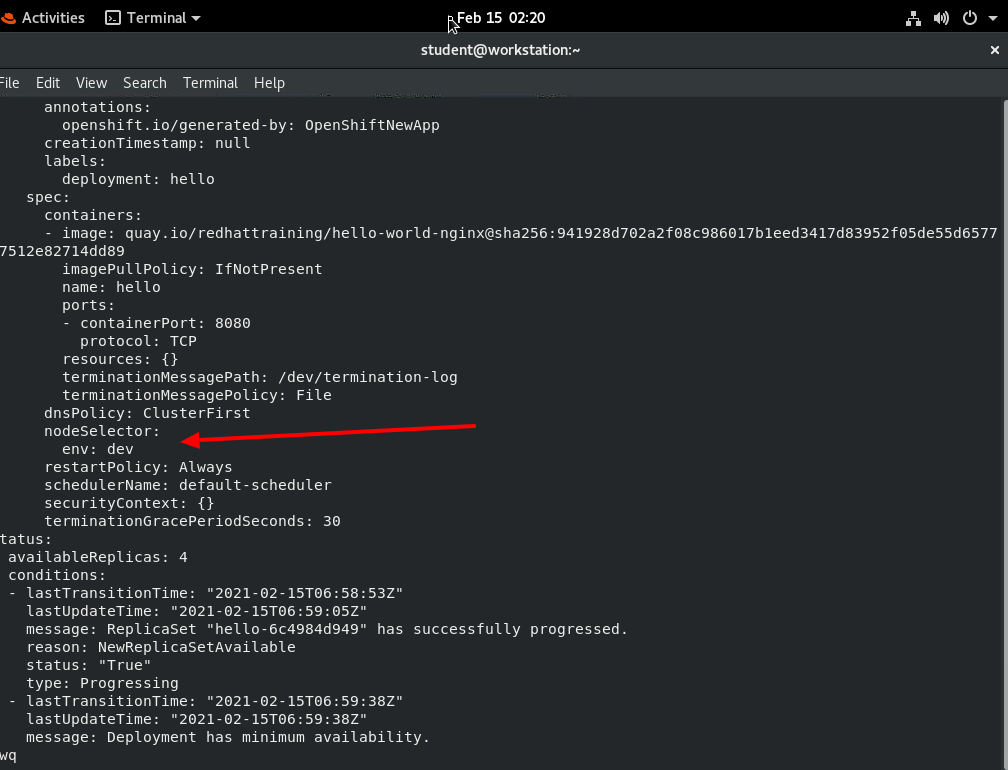1008x770 pixels.
Task: Expand the system status menu arrow
Action: click(993, 17)
